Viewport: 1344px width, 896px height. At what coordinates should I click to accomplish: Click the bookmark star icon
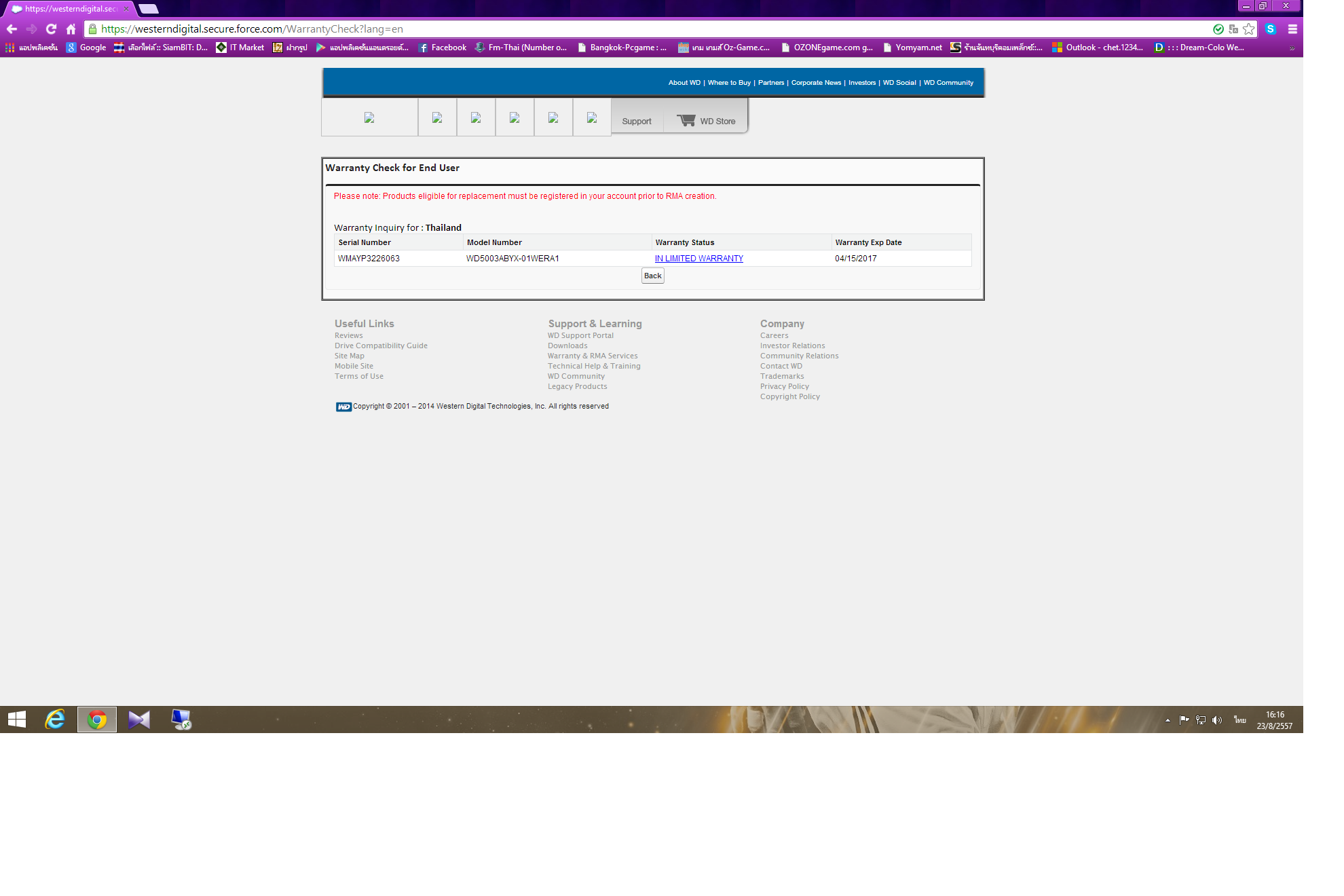(1248, 29)
